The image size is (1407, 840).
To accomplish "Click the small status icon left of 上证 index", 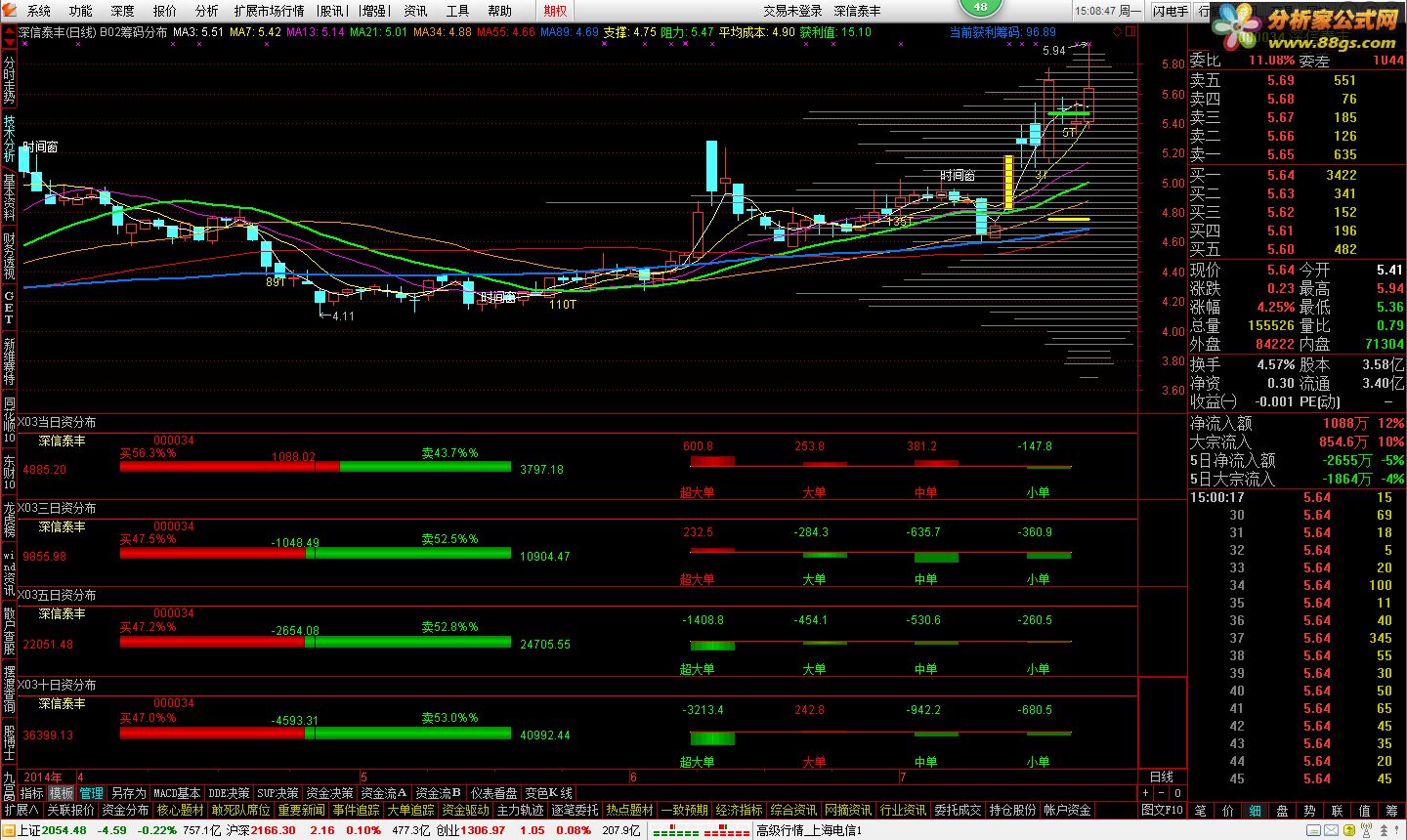I will point(8,830).
